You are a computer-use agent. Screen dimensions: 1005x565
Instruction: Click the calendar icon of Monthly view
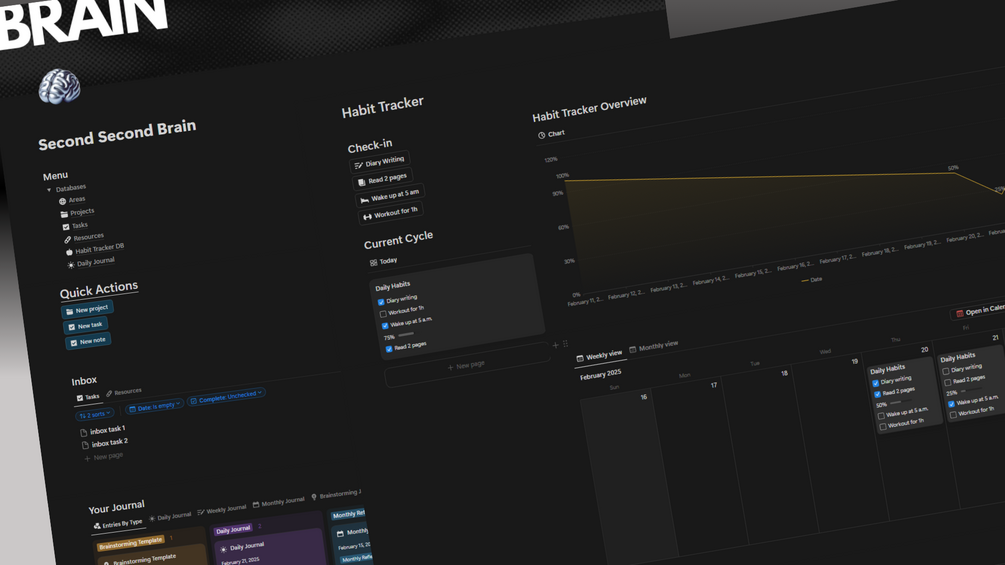coord(633,349)
